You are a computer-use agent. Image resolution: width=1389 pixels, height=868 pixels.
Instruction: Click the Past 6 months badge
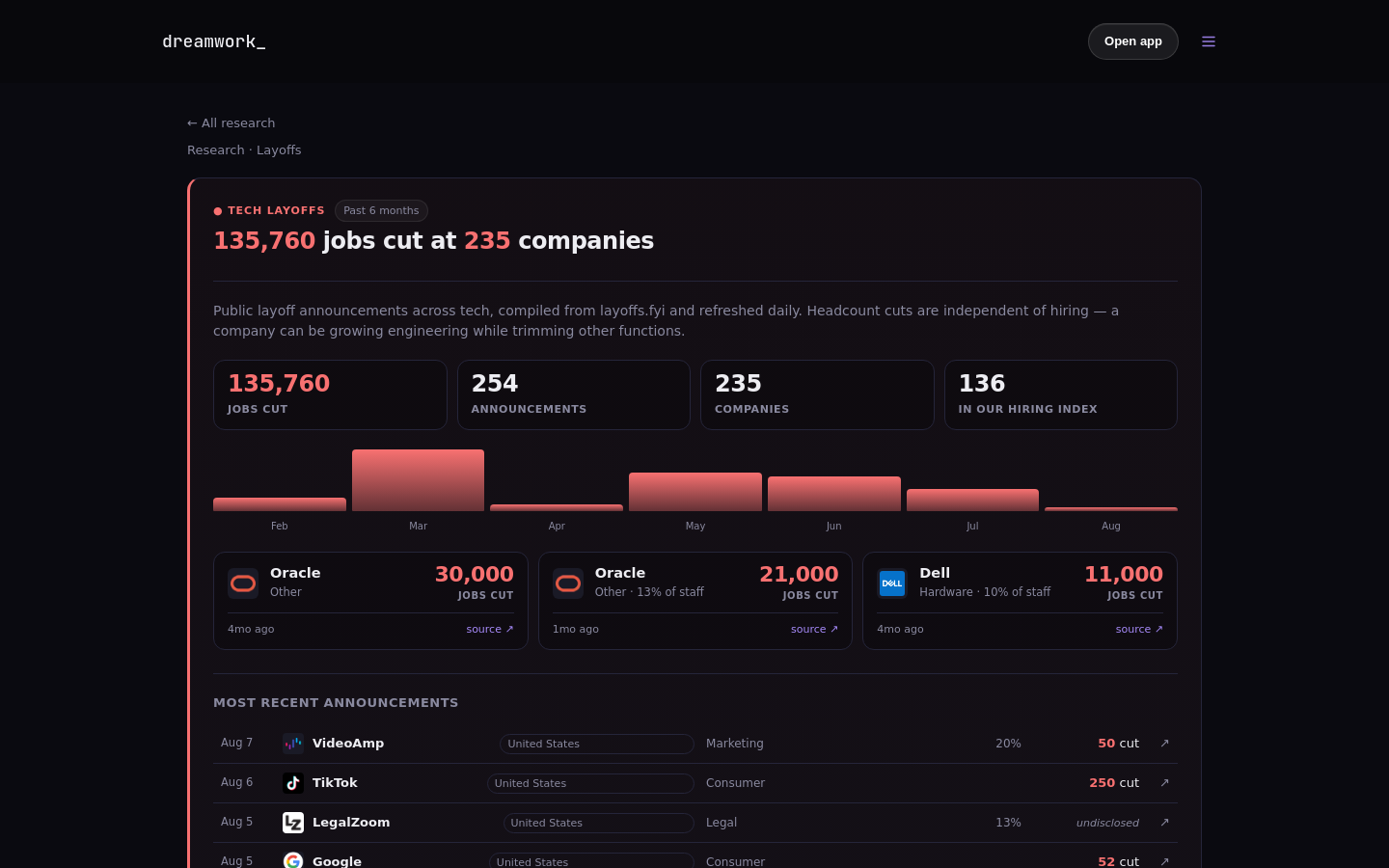click(x=381, y=210)
